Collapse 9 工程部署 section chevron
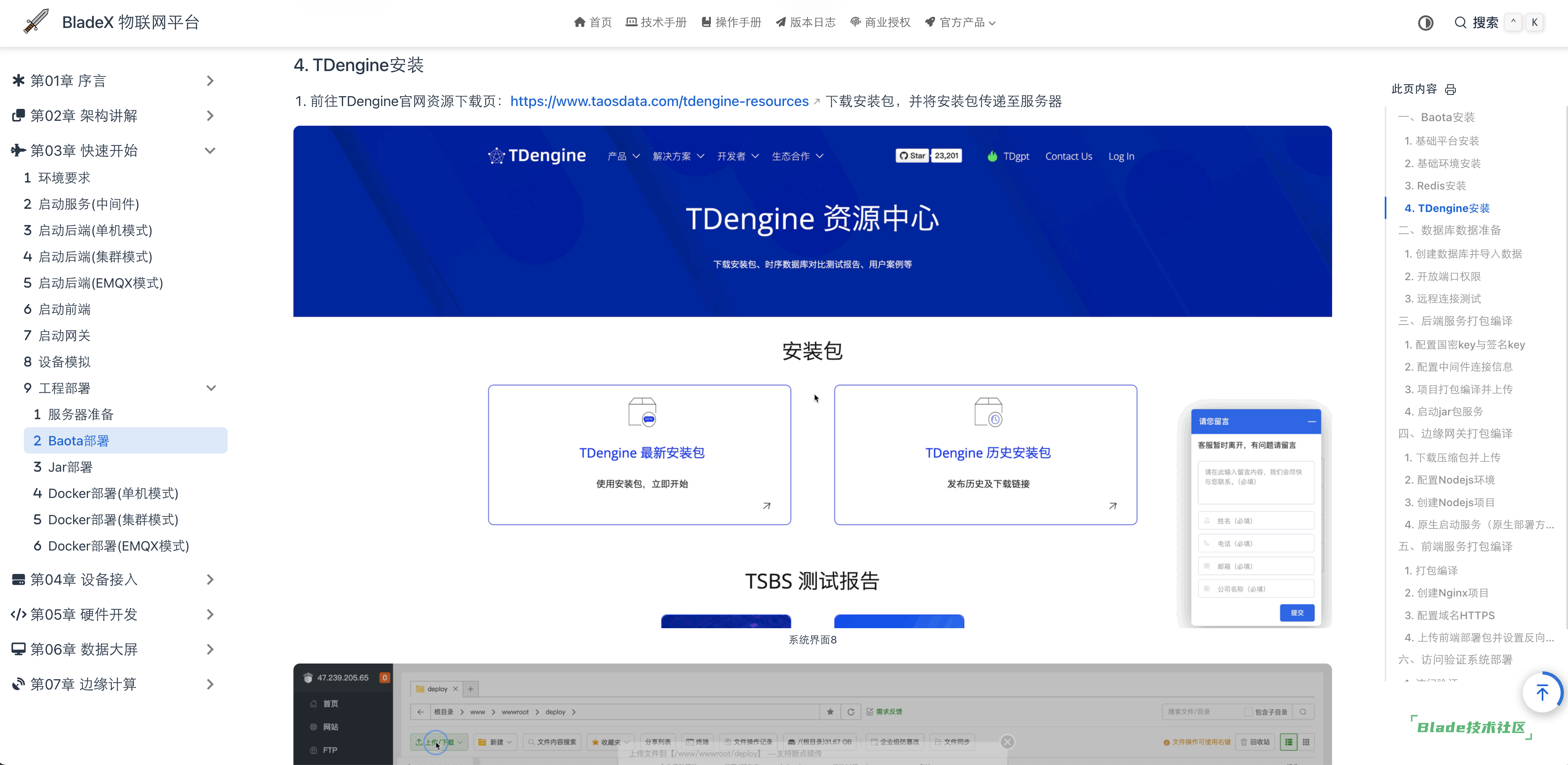 click(x=211, y=388)
